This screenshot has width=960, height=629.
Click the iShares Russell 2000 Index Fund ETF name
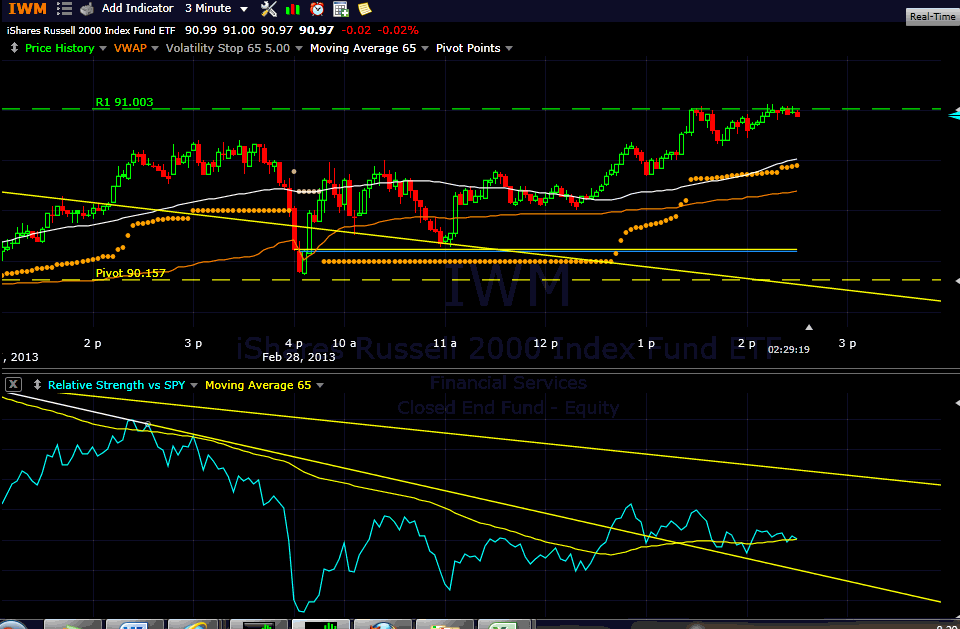coord(92,30)
